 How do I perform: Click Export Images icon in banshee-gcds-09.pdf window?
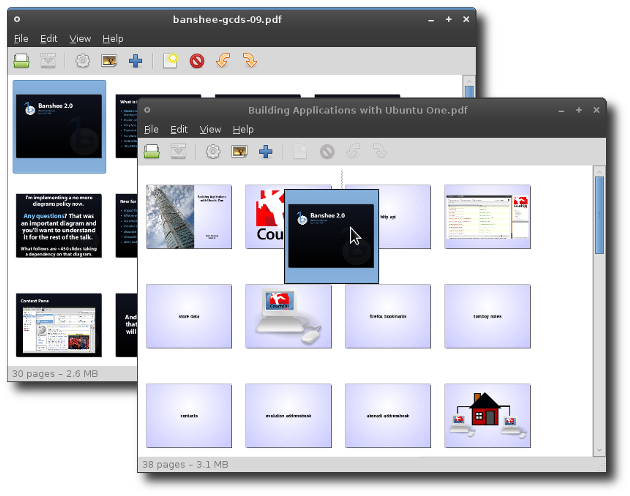pyautogui.click(x=109, y=61)
